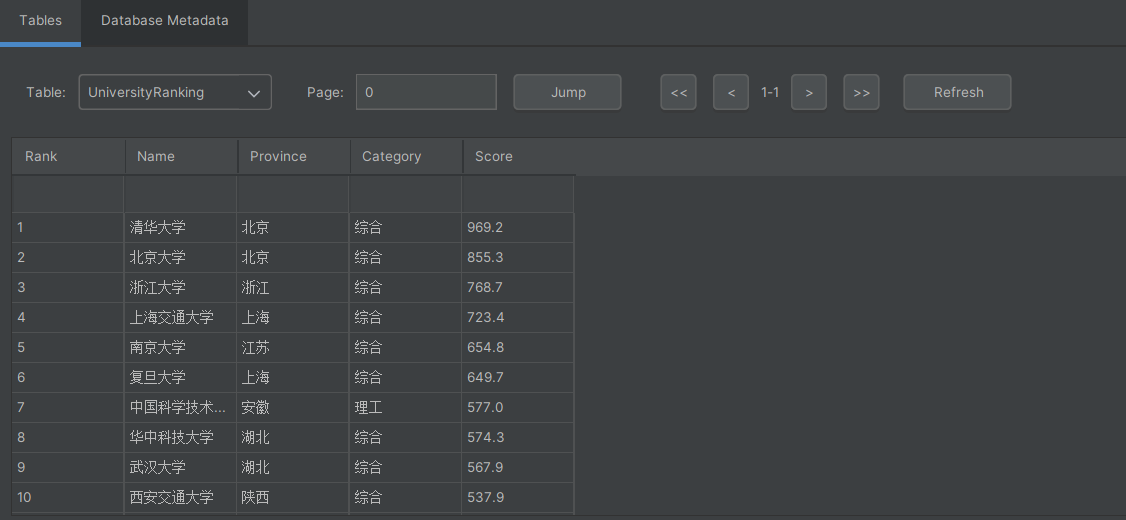Screen dimensions: 1126x520
Task: Select 综合 category in 南京大学 row
Action: tap(405, 348)
